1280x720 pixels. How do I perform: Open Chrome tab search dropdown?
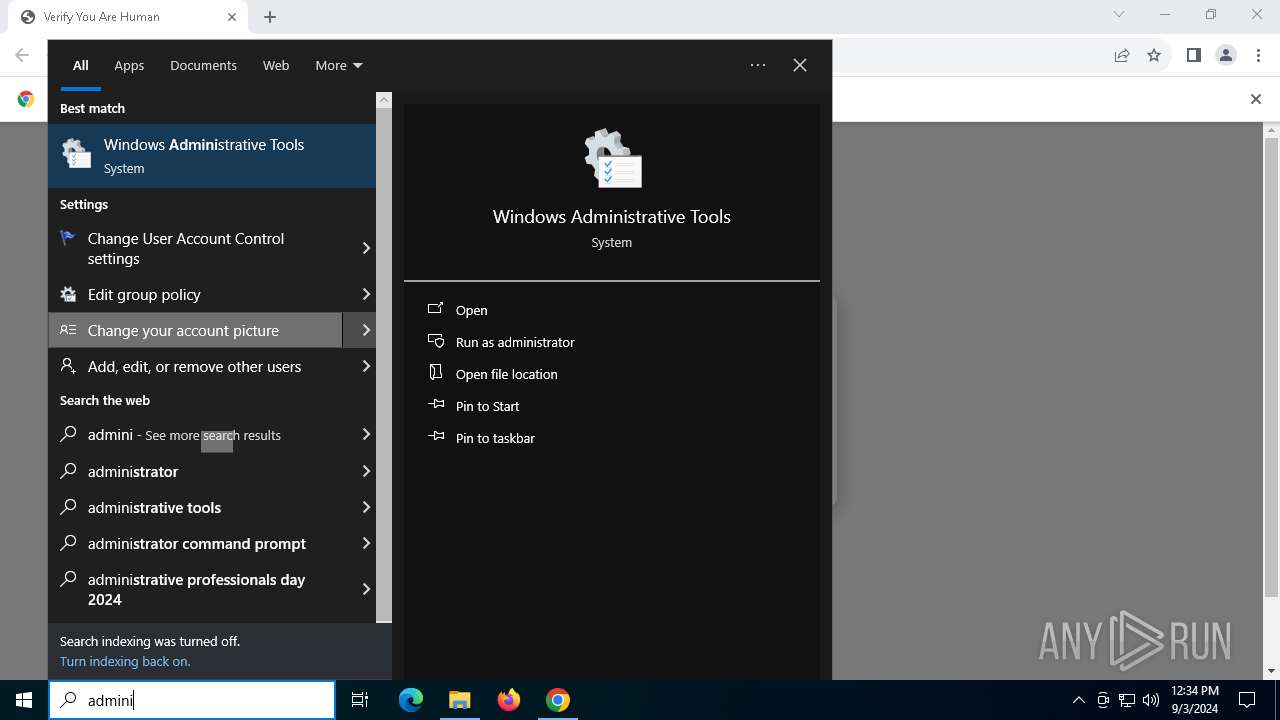(1119, 14)
